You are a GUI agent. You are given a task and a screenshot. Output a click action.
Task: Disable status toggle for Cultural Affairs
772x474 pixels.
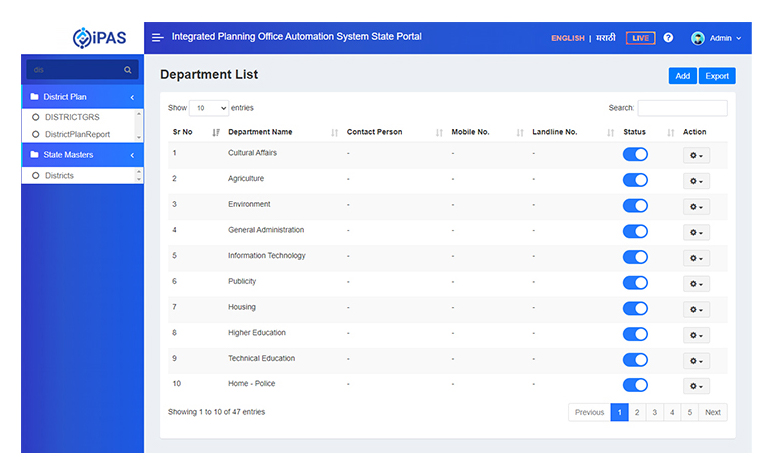point(635,154)
